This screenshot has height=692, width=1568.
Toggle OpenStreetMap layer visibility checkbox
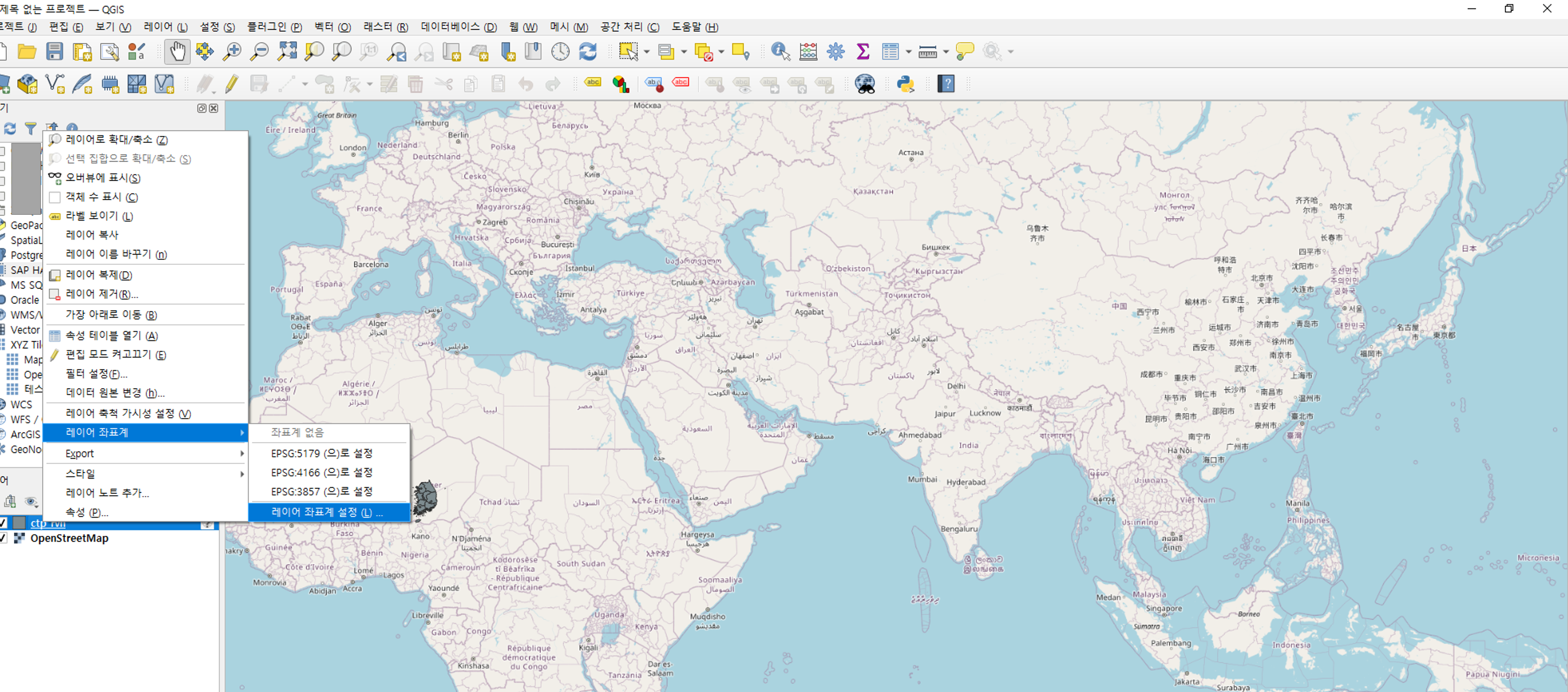4,538
